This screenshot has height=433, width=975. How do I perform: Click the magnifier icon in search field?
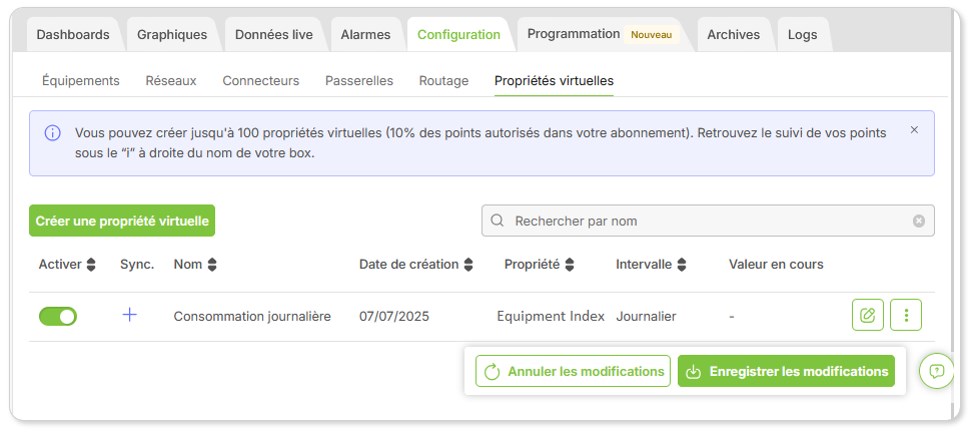tap(497, 221)
